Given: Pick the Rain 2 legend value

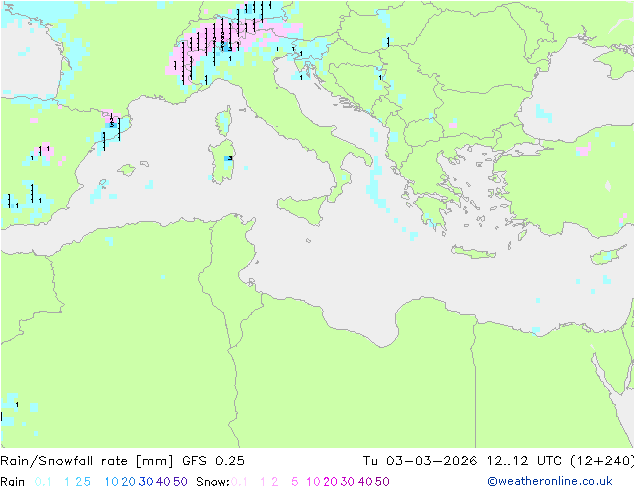Looking at the screenshot, I should tap(78, 482).
